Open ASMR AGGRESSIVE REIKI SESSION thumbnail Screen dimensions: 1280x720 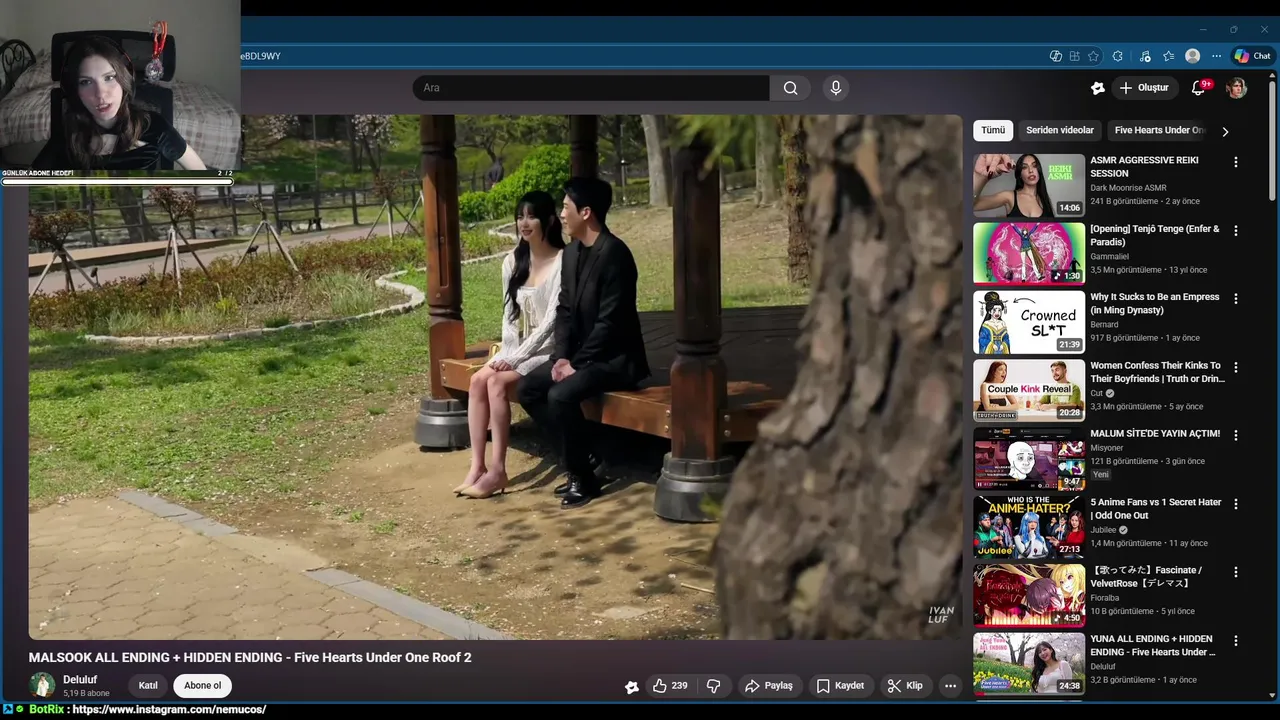coord(1029,185)
